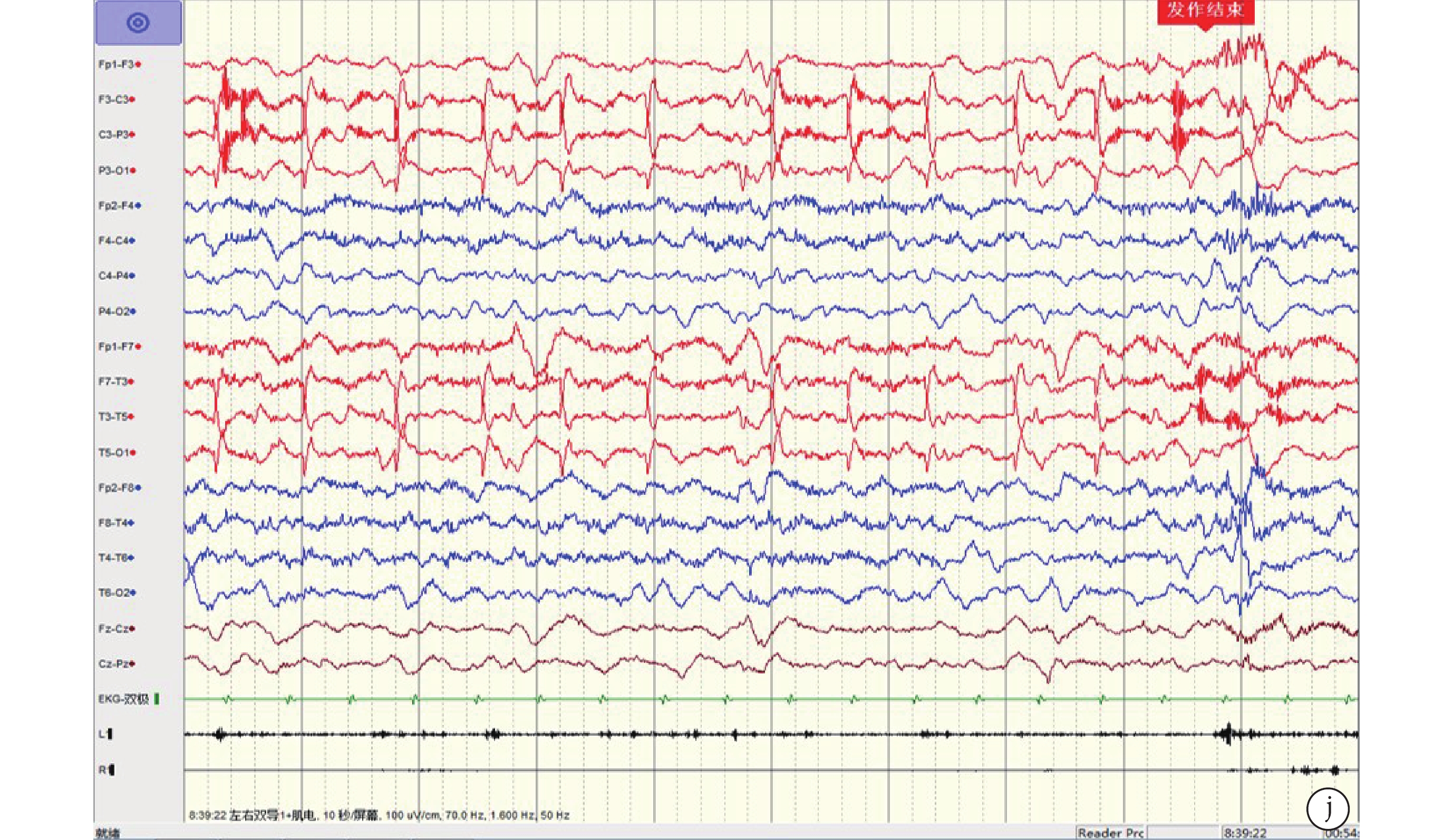Click the eye view button at top left

point(138,23)
